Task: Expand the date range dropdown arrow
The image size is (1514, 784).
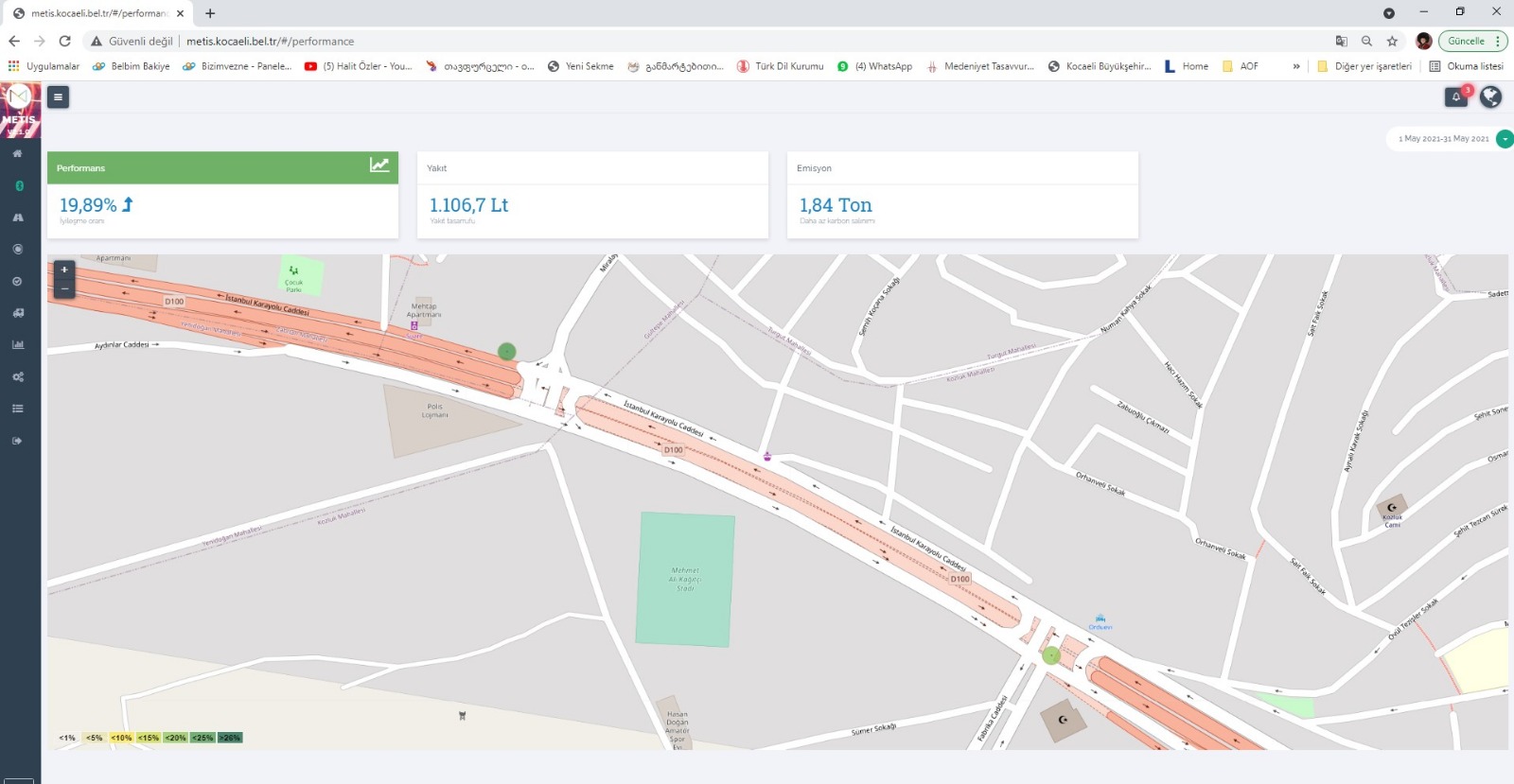Action: (1505, 139)
